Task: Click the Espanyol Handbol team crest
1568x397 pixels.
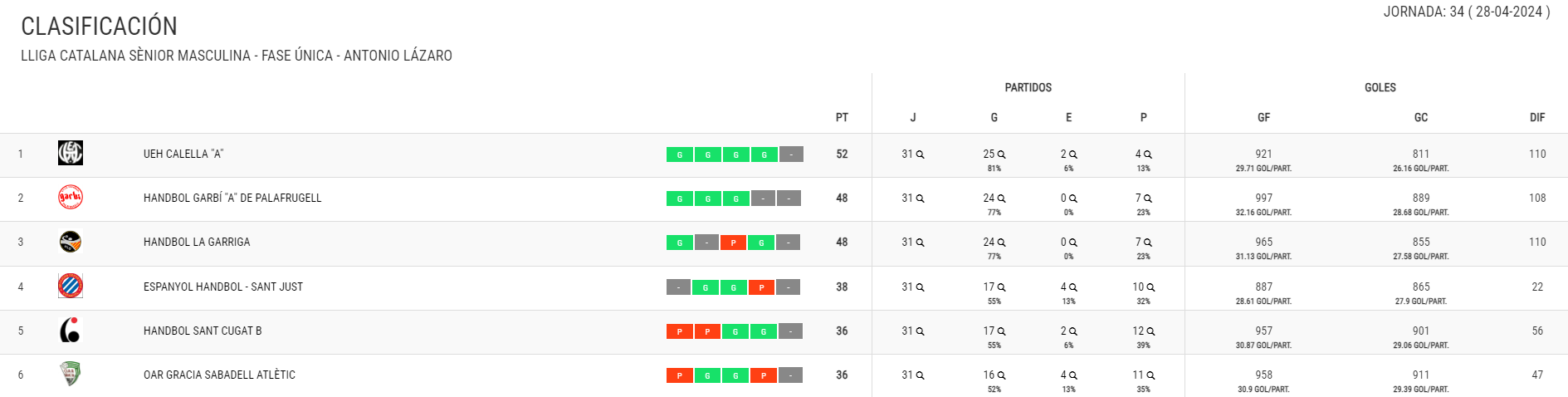Action: coord(71,286)
